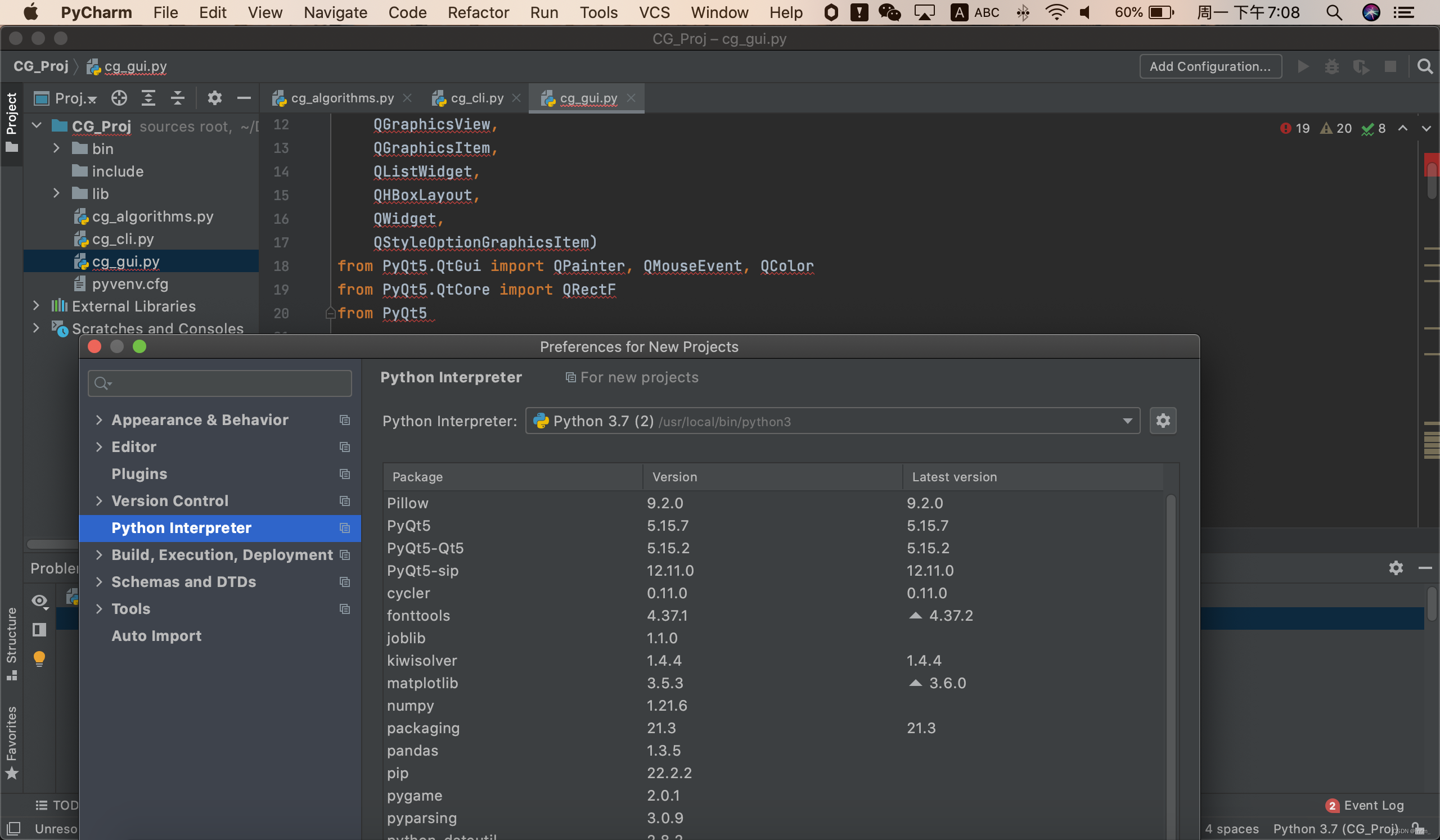Click the Debug bug icon in the toolbar

[x=1332, y=67]
